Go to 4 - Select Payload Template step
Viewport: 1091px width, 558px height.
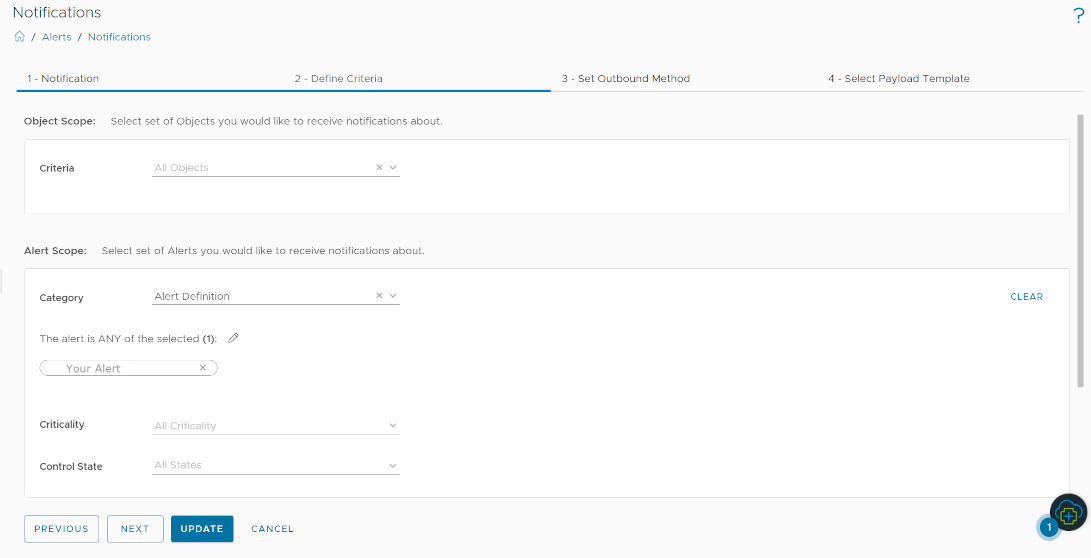click(x=898, y=79)
